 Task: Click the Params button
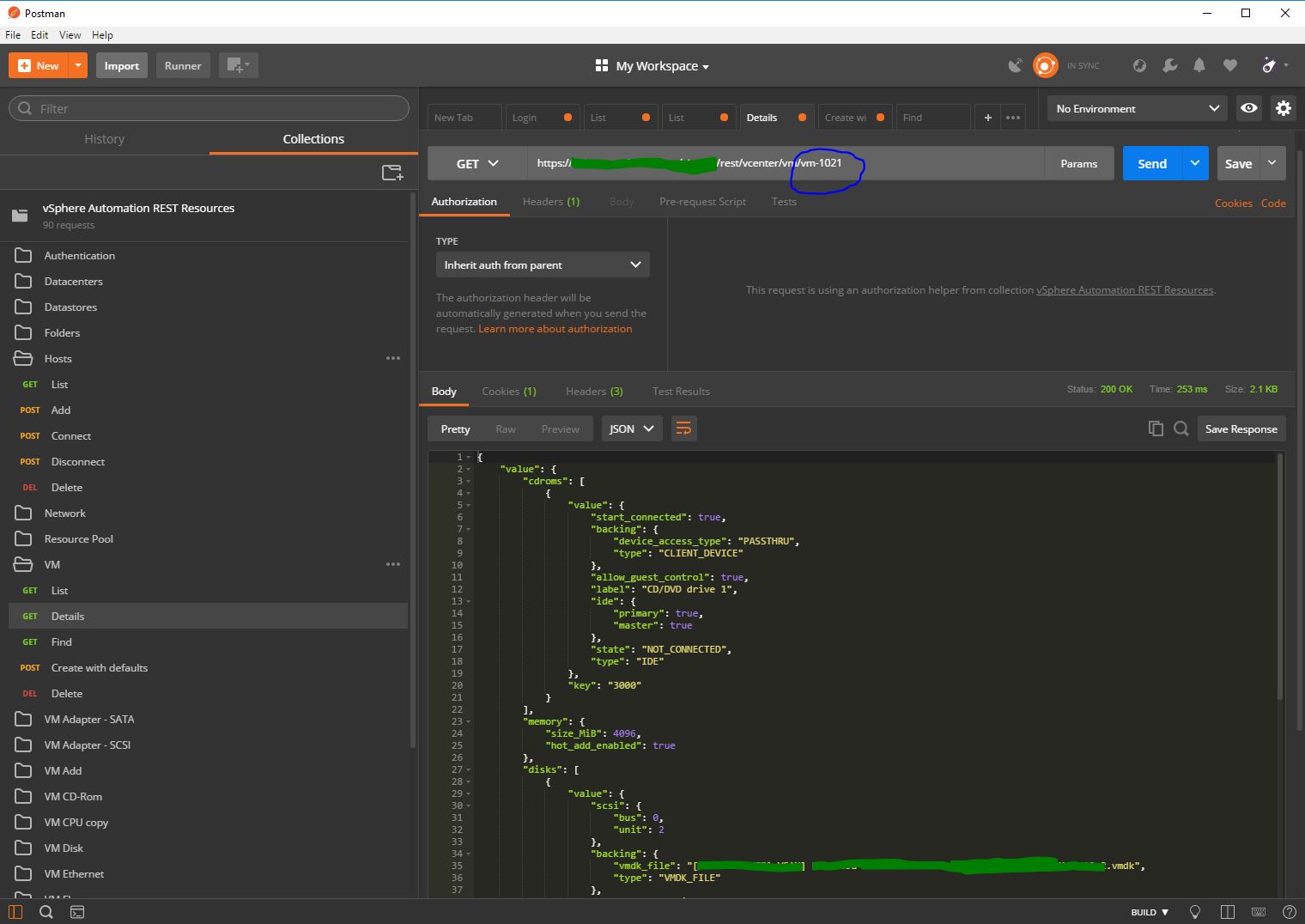tap(1079, 163)
